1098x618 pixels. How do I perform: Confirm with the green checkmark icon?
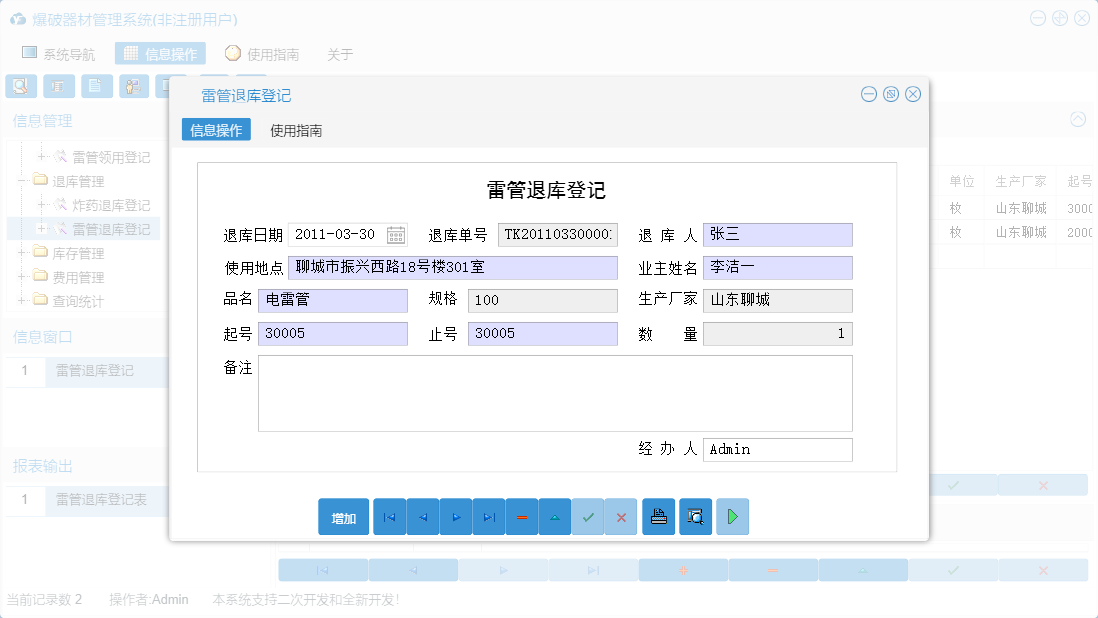pyautogui.click(x=588, y=517)
